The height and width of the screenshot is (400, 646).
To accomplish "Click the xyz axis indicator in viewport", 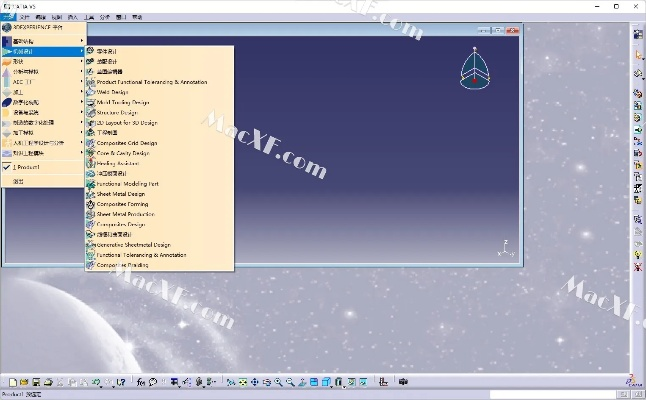I will (x=505, y=247).
